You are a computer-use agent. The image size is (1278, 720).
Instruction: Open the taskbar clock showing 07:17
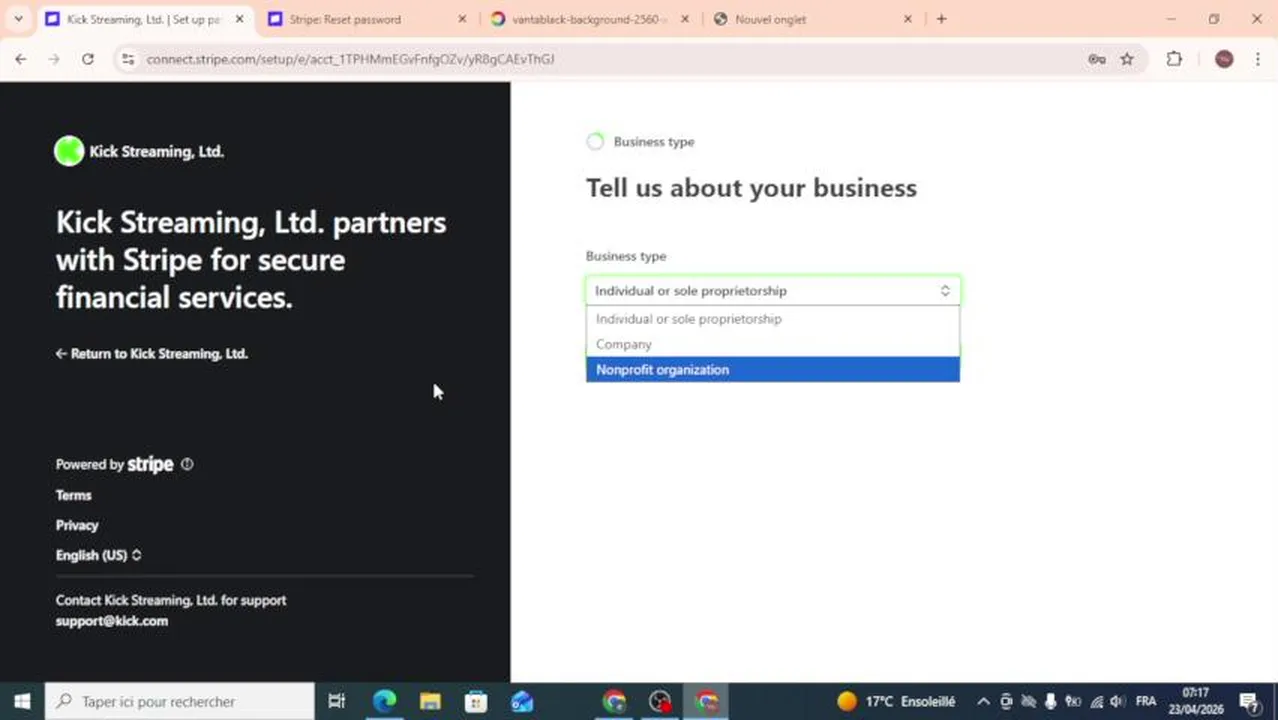[x=1195, y=701]
